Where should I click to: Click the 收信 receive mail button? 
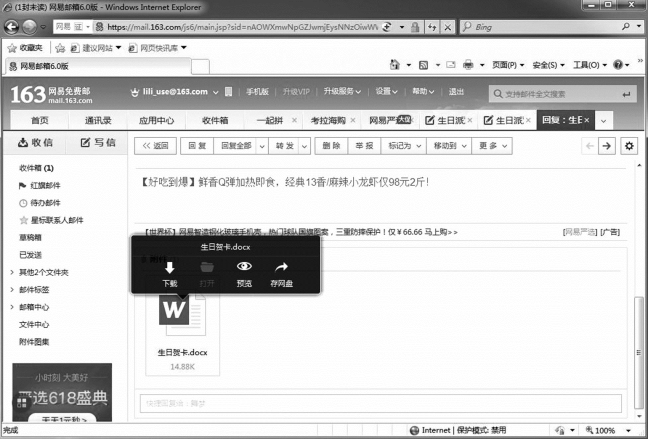point(35,143)
